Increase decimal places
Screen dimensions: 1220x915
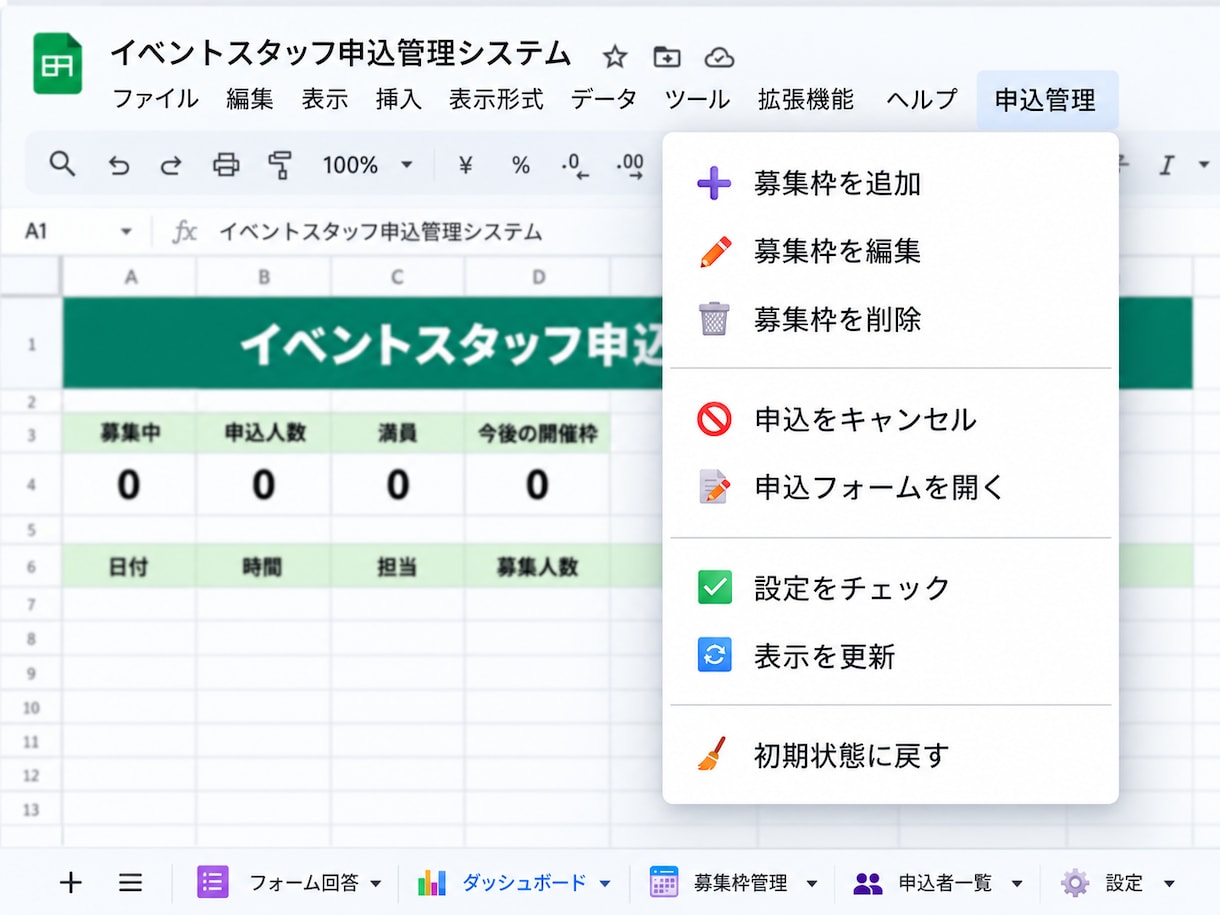tap(631, 166)
